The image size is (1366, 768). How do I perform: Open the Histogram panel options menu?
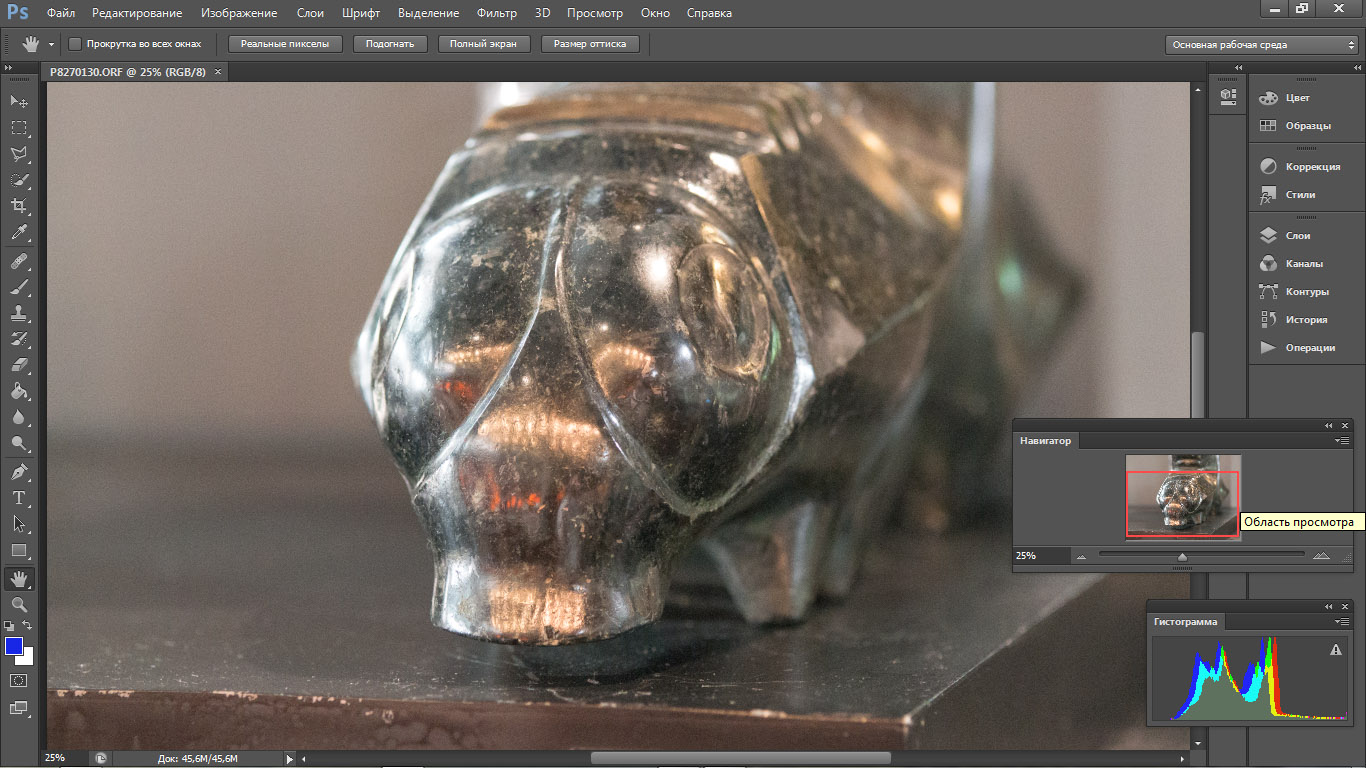(x=1342, y=622)
